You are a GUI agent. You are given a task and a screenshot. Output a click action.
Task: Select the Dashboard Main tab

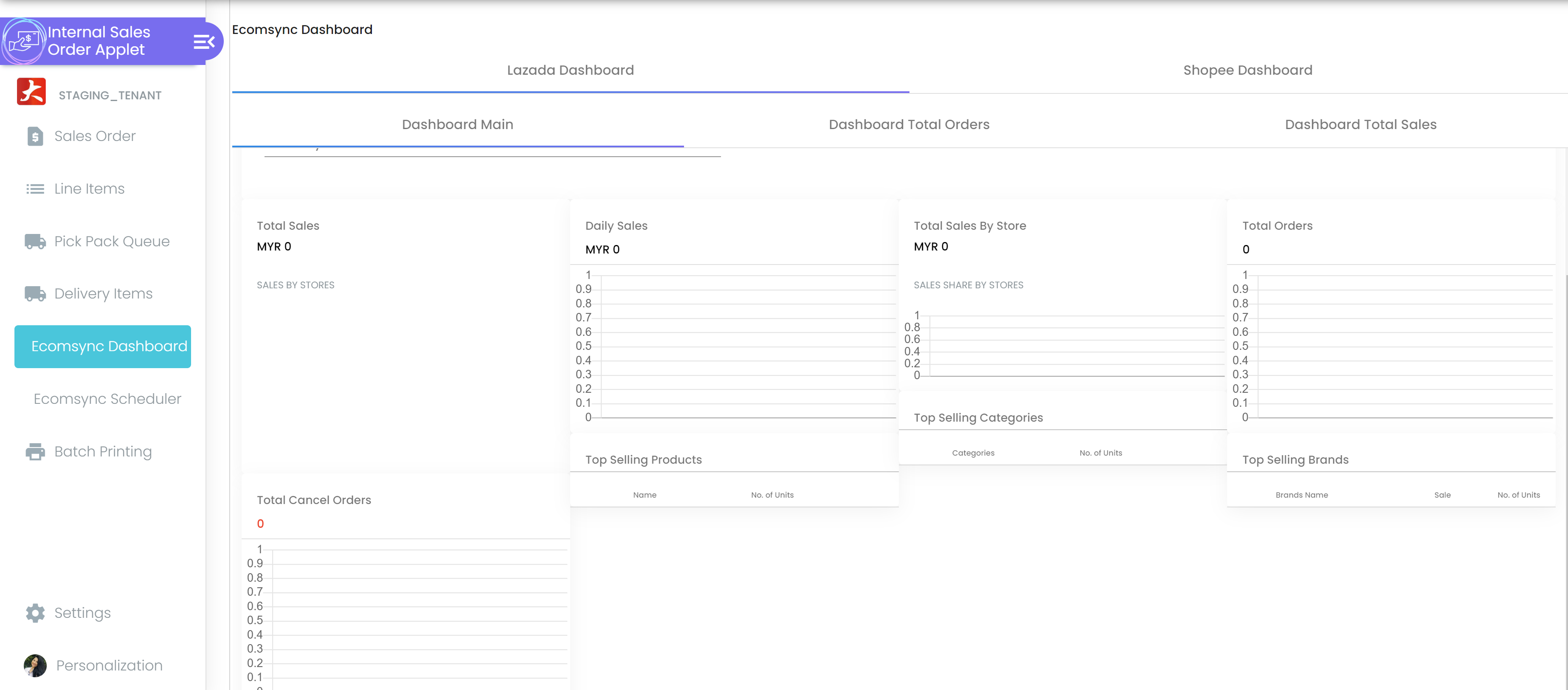(457, 125)
